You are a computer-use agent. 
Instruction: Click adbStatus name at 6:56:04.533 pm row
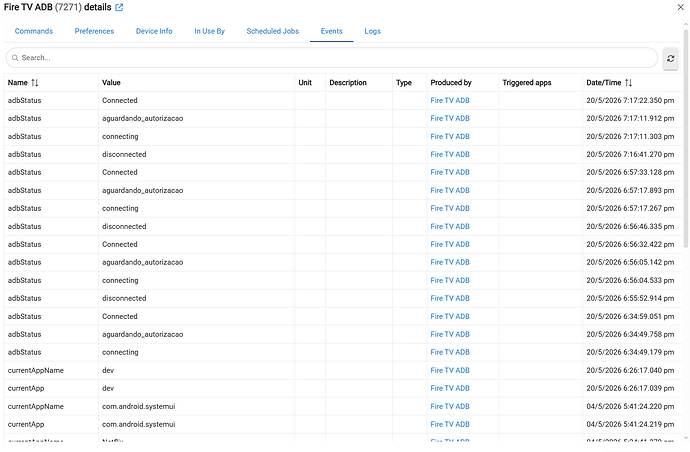24,280
